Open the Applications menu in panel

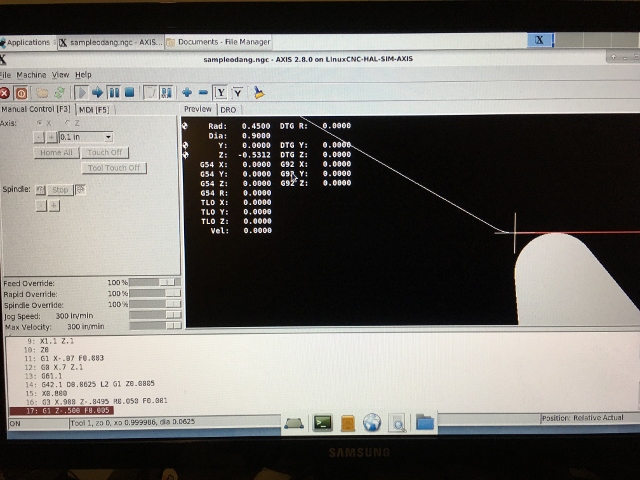coord(25,42)
